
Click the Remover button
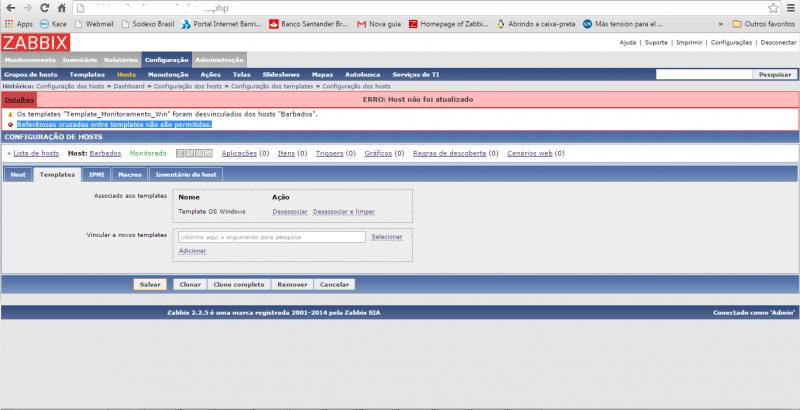(292, 285)
